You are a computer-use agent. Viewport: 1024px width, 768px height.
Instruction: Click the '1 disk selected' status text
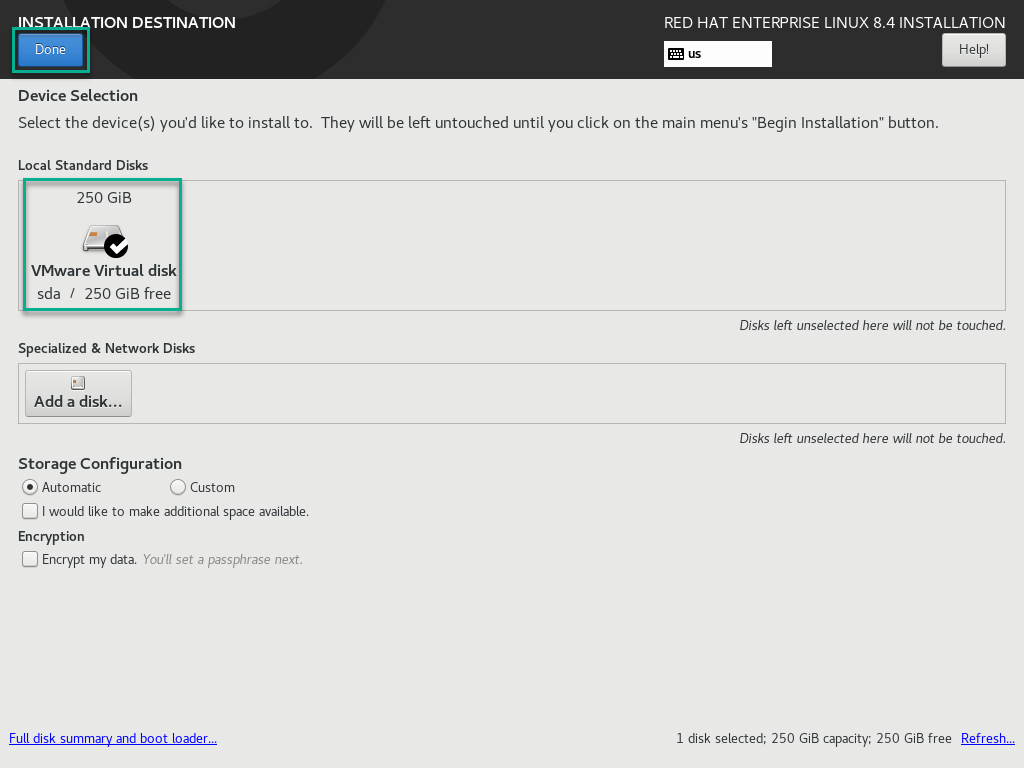[x=720, y=739]
